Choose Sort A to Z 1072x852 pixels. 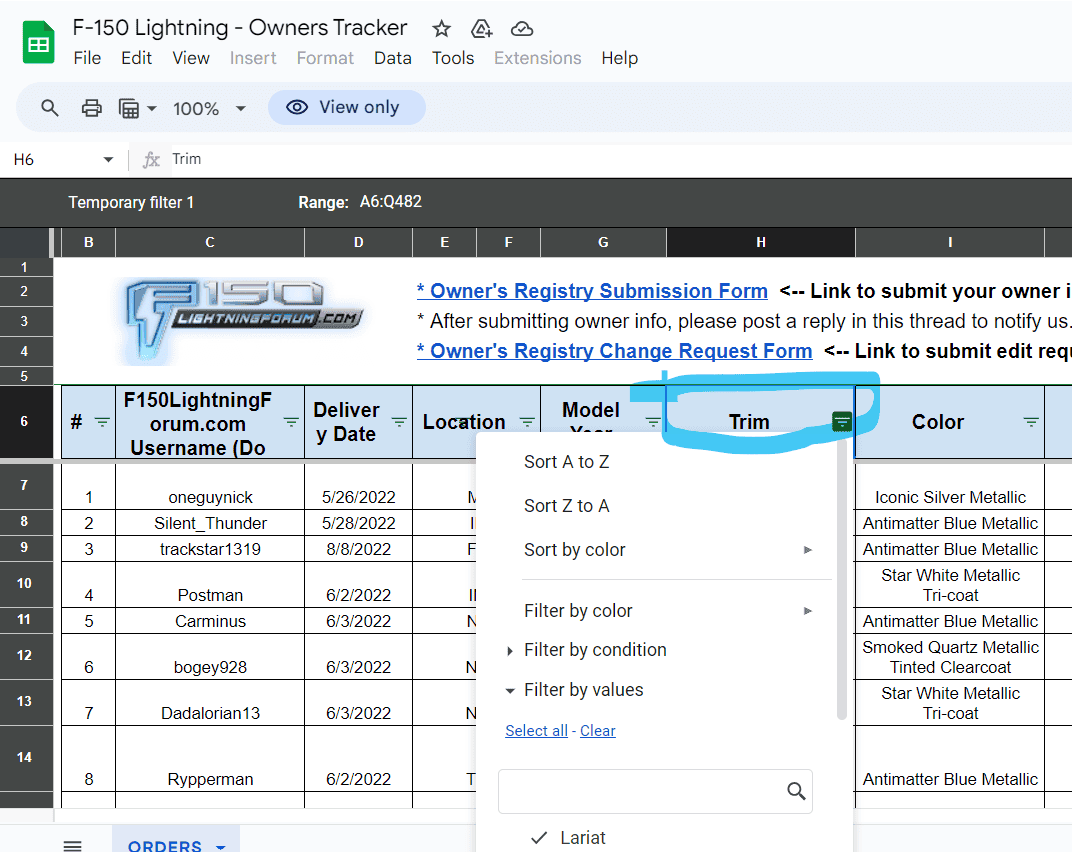point(566,462)
